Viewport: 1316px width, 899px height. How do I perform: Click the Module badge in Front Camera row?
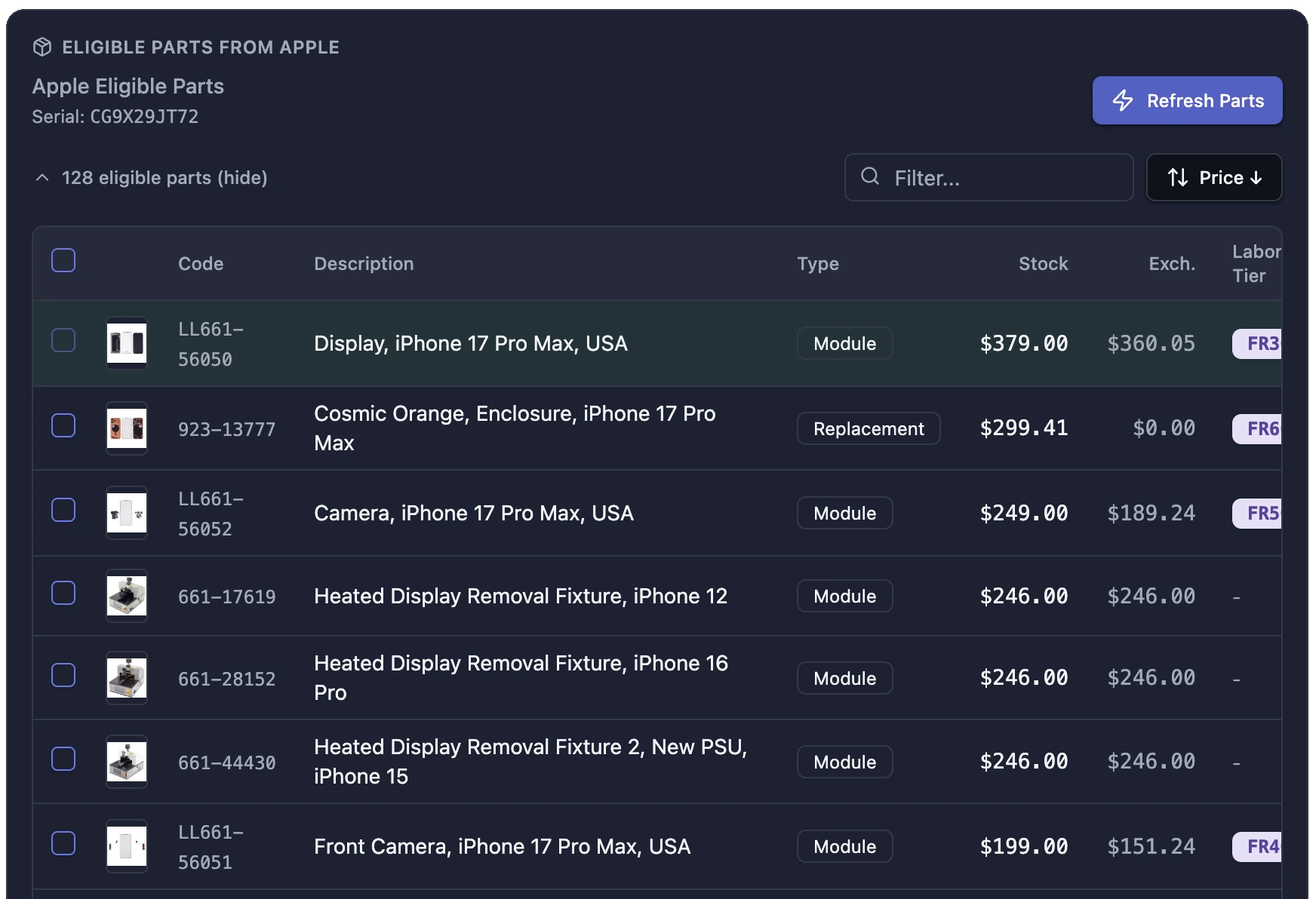pos(844,846)
